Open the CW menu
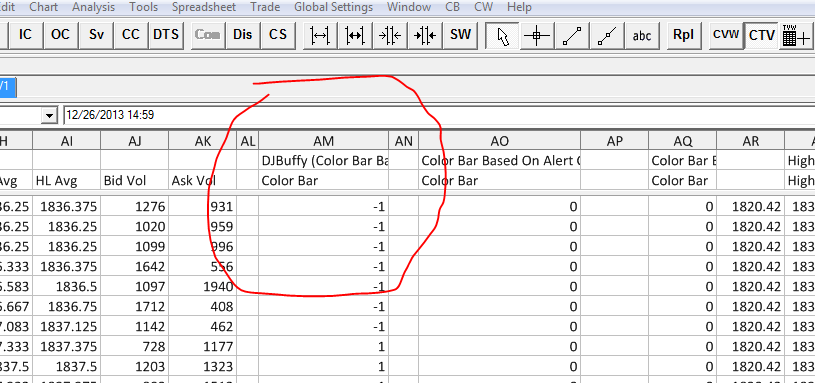Viewport: 815px width, 383px height. [483, 7]
